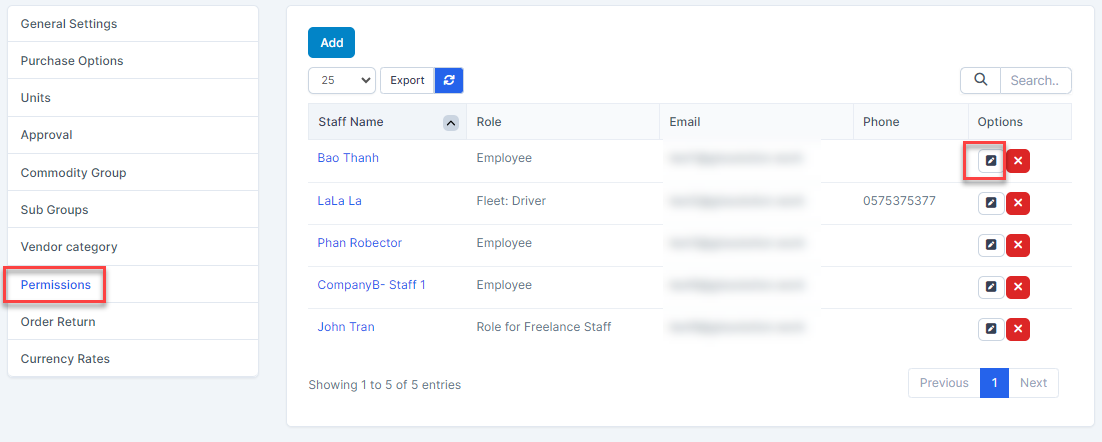Remove LaLa La from permissions
This screenshot has height=442, width=1102.
(1018, 203)
